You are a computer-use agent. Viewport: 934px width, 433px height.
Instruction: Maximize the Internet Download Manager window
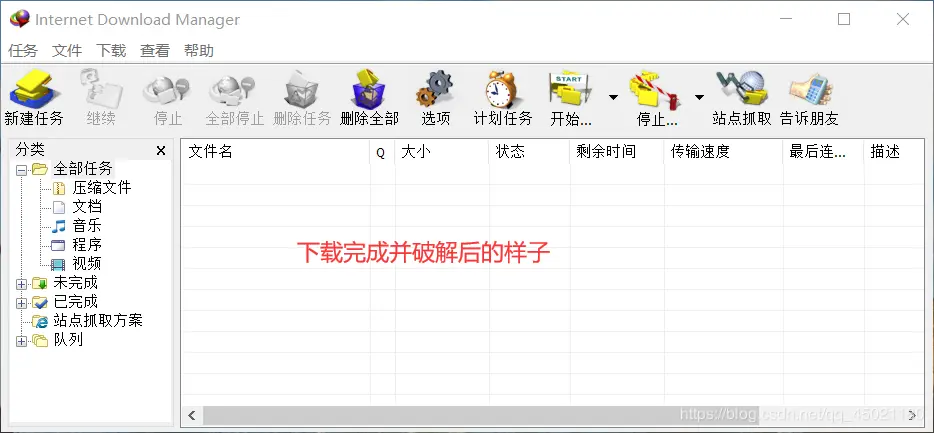(843, 19)
